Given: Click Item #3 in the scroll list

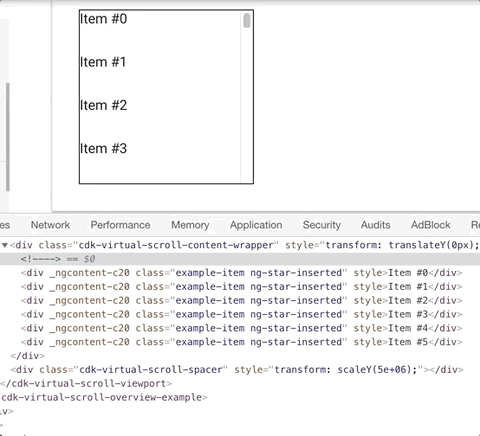Looking at the screenshot, I should [x=103, y=149].
